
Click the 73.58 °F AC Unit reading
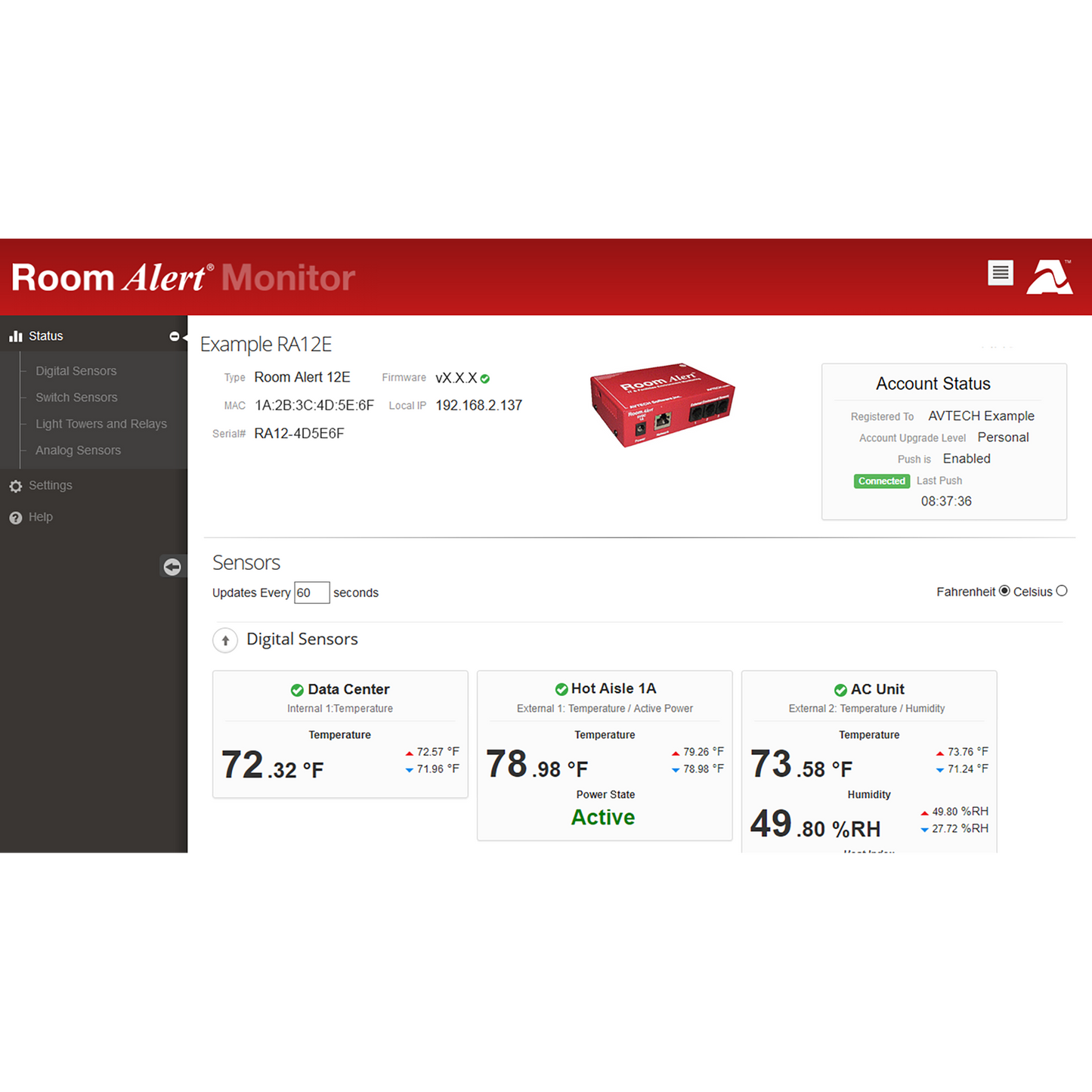tap(801, 765)
